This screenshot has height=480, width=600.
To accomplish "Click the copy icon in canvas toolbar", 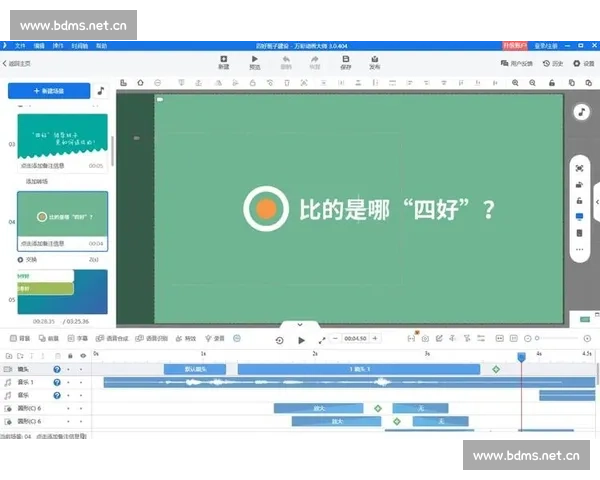I will coord(572,83).
